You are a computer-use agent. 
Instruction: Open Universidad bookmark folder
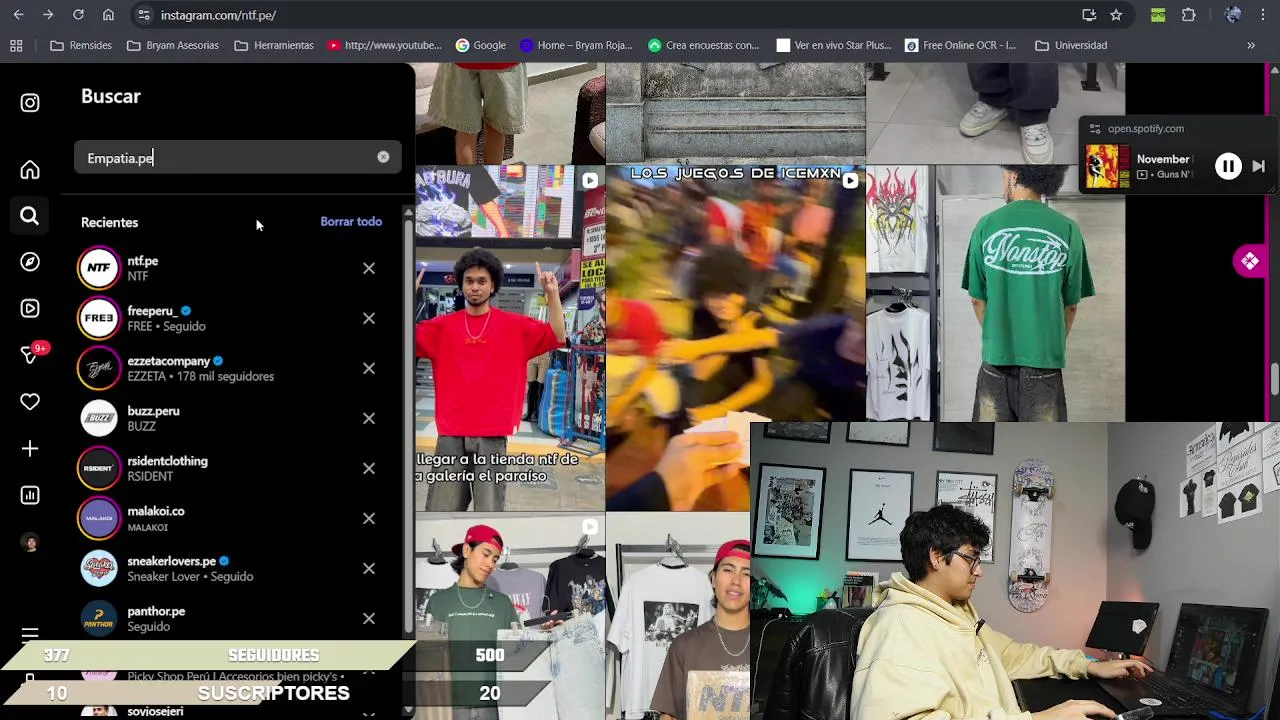1071,45
